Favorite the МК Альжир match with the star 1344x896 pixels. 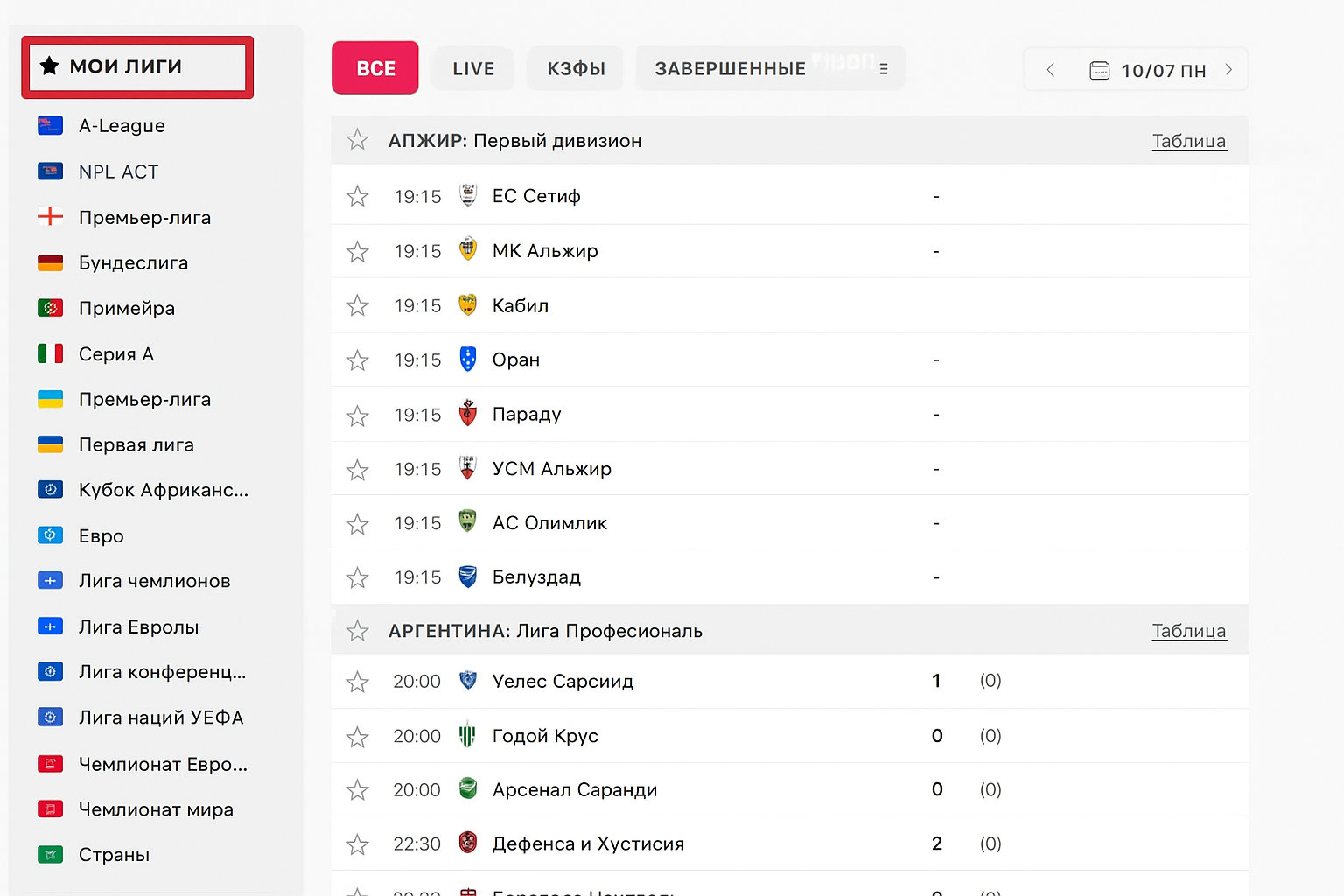pyautogui.click(x=357, y=251)
